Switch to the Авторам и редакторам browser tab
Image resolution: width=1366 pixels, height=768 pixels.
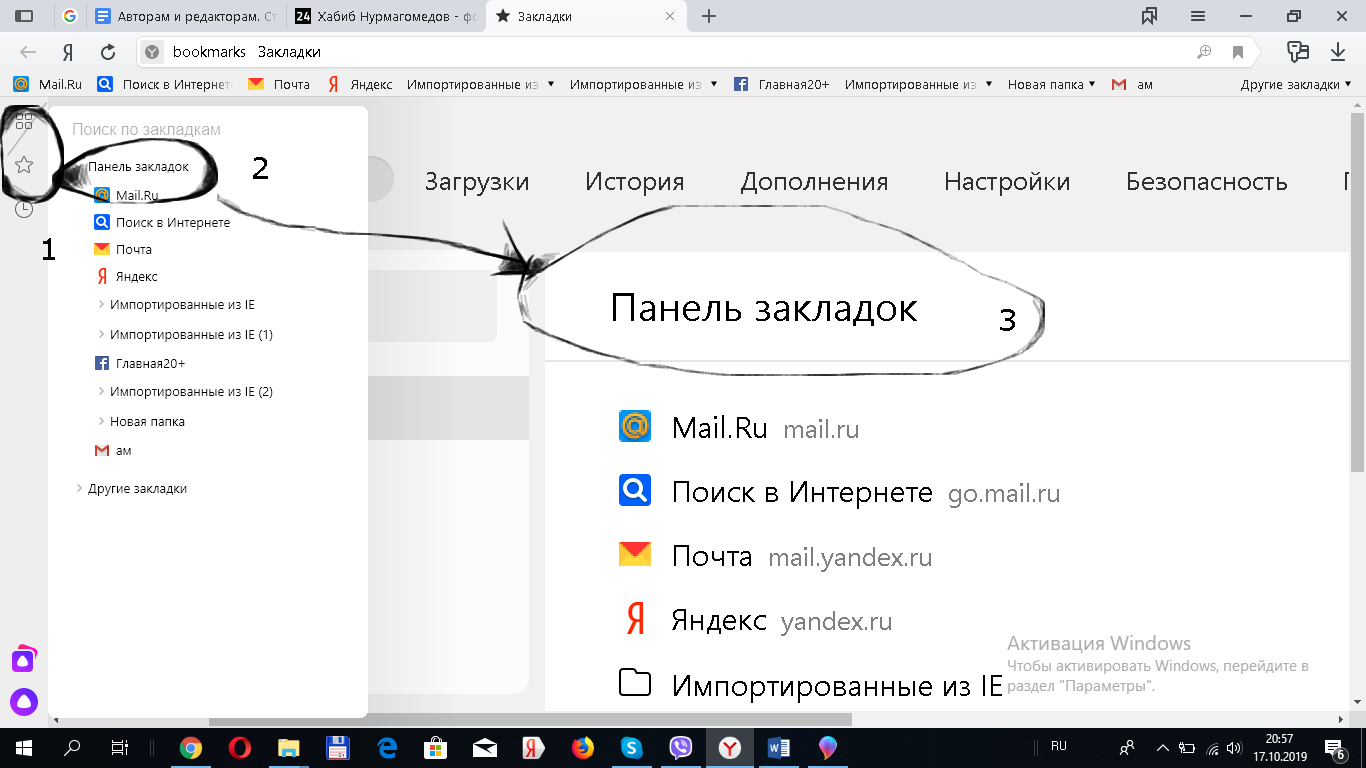[x=186, y=16]
